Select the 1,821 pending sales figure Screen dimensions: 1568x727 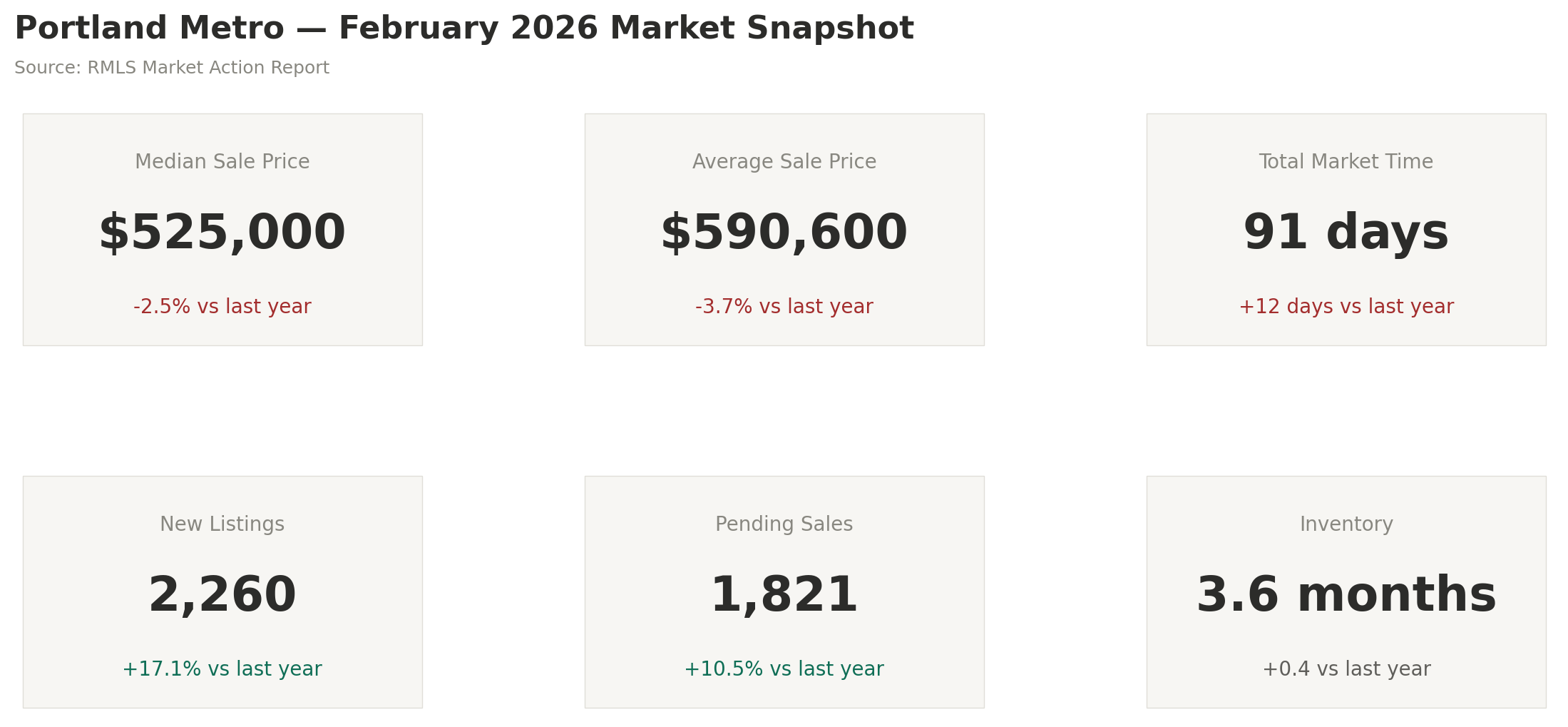[x=784, y=596]
